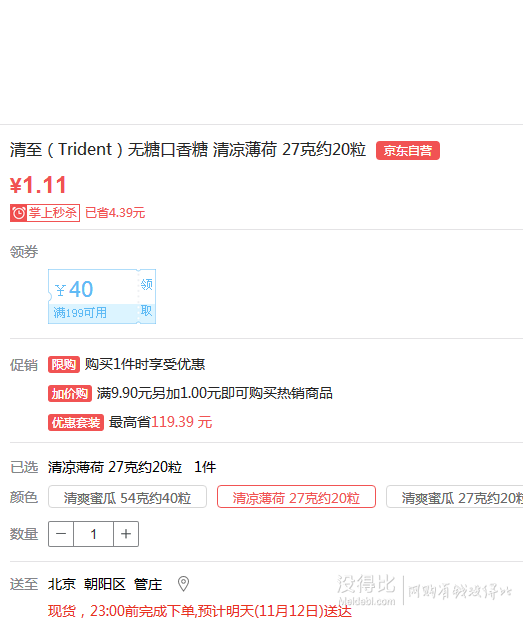Click the 京东自营 badge

408,151
